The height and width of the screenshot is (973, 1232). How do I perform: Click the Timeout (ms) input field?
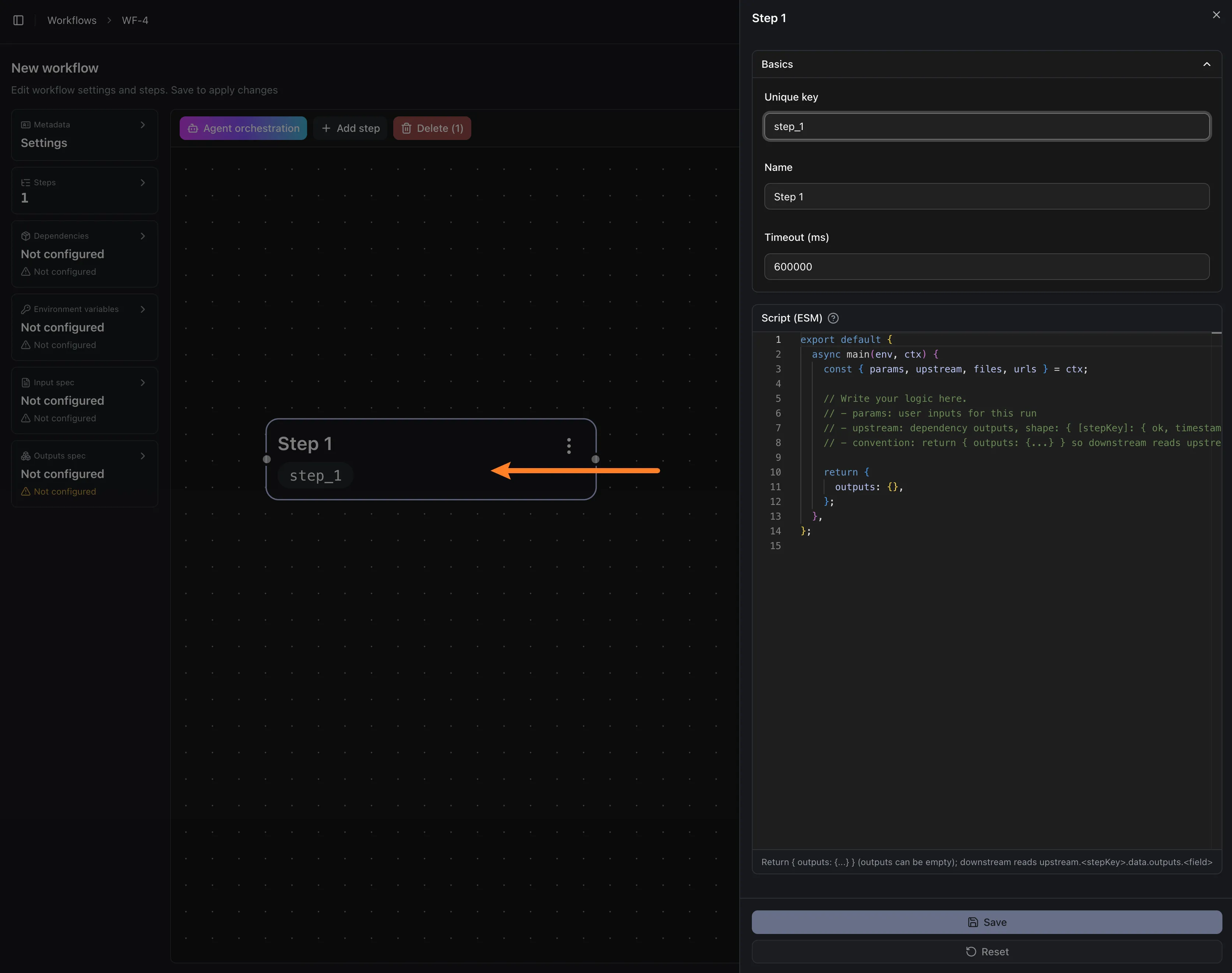(986, 267)
